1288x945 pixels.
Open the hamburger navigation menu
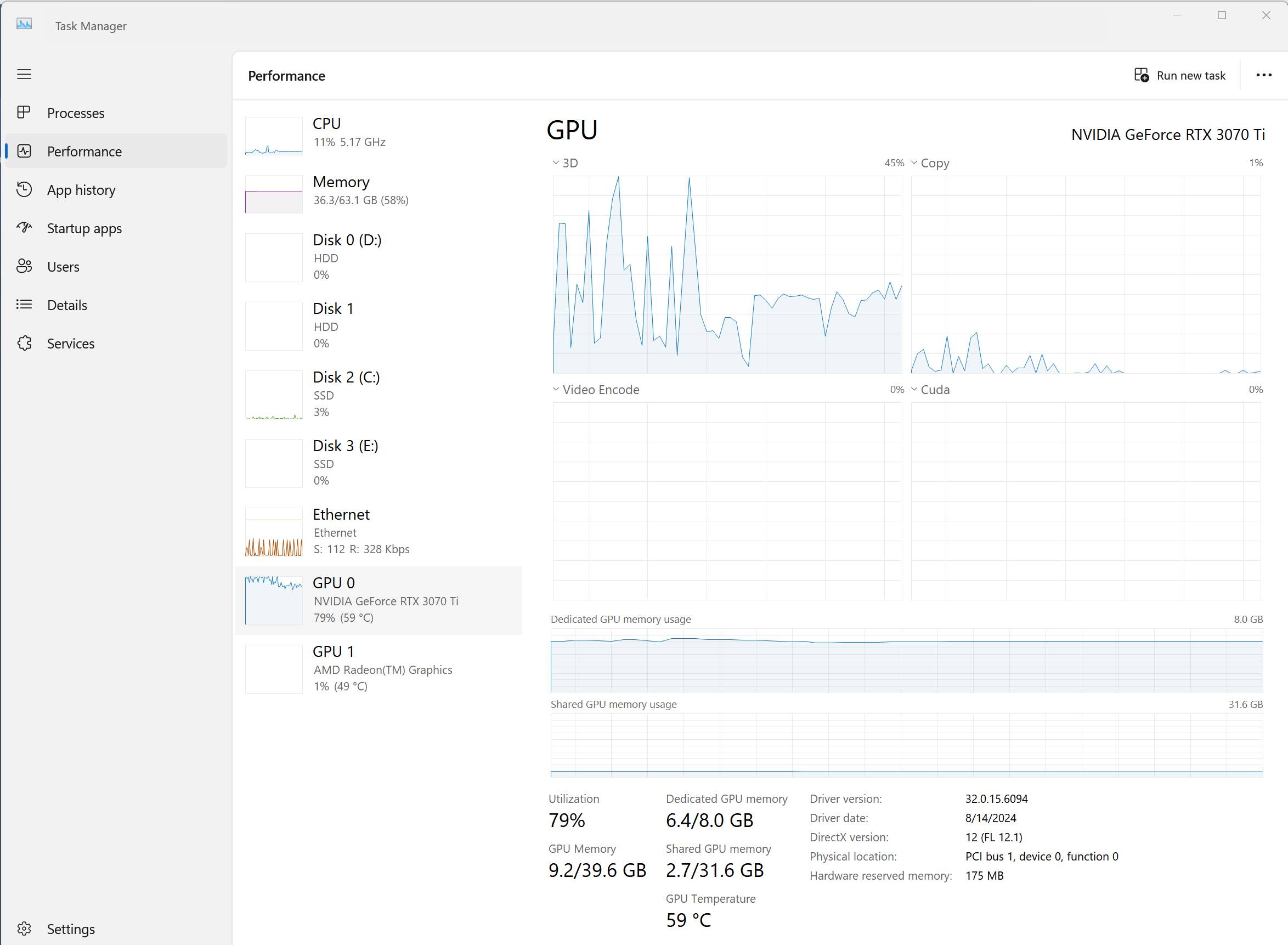click(x=24, y=75)
